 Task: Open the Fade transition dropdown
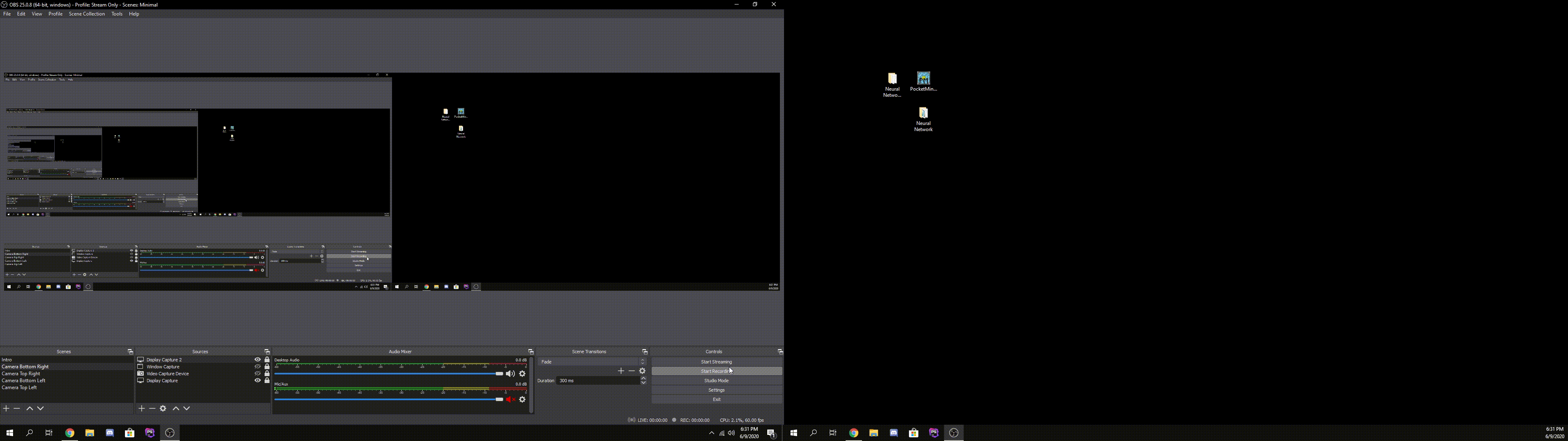click(x=591, y=362)
